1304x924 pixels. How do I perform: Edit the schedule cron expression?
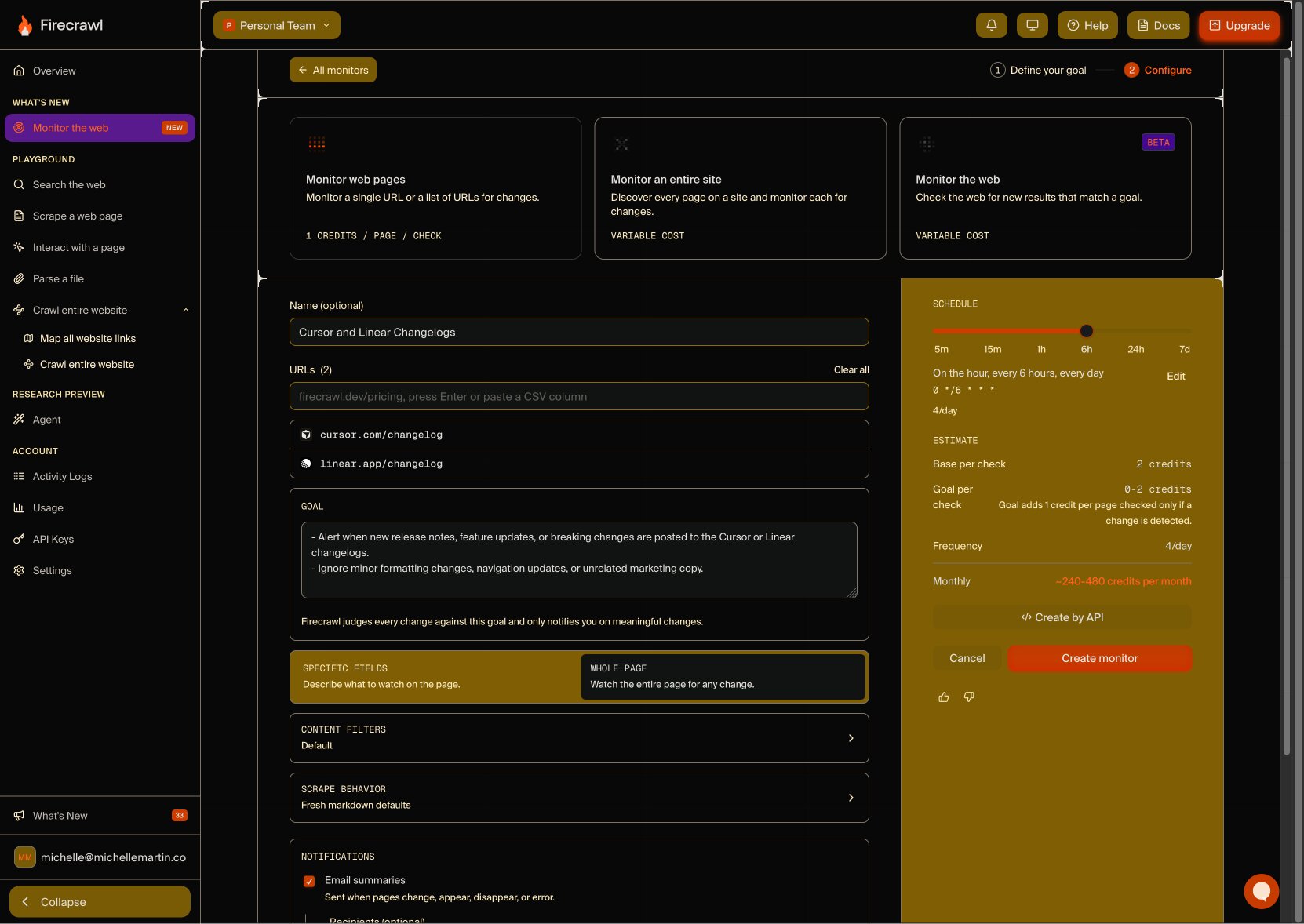(1175, 377)
